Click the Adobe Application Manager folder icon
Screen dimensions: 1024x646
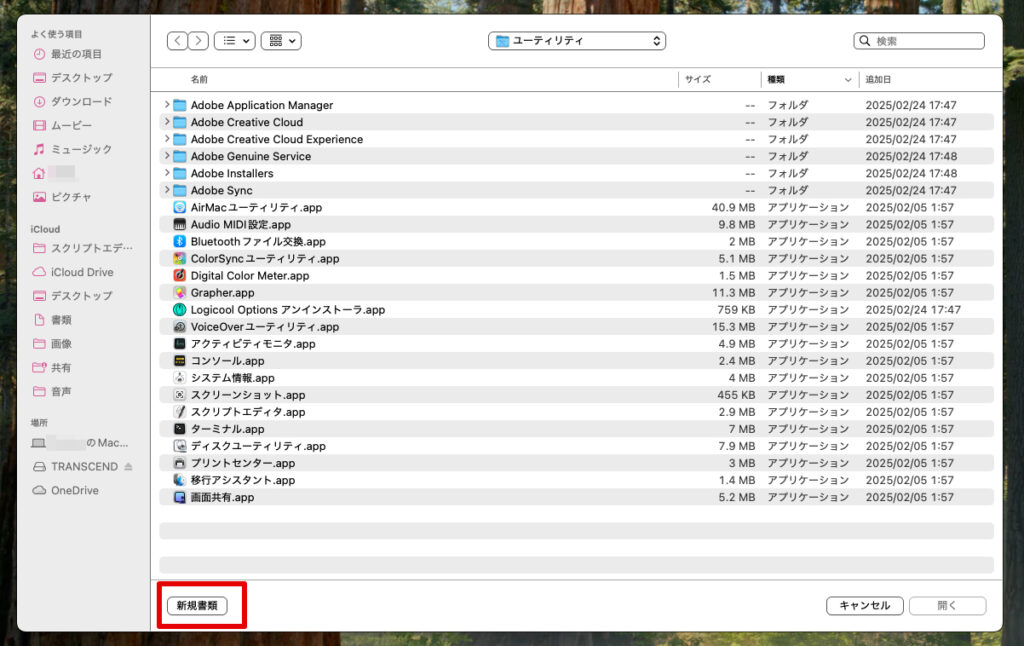tap(180, 105)
